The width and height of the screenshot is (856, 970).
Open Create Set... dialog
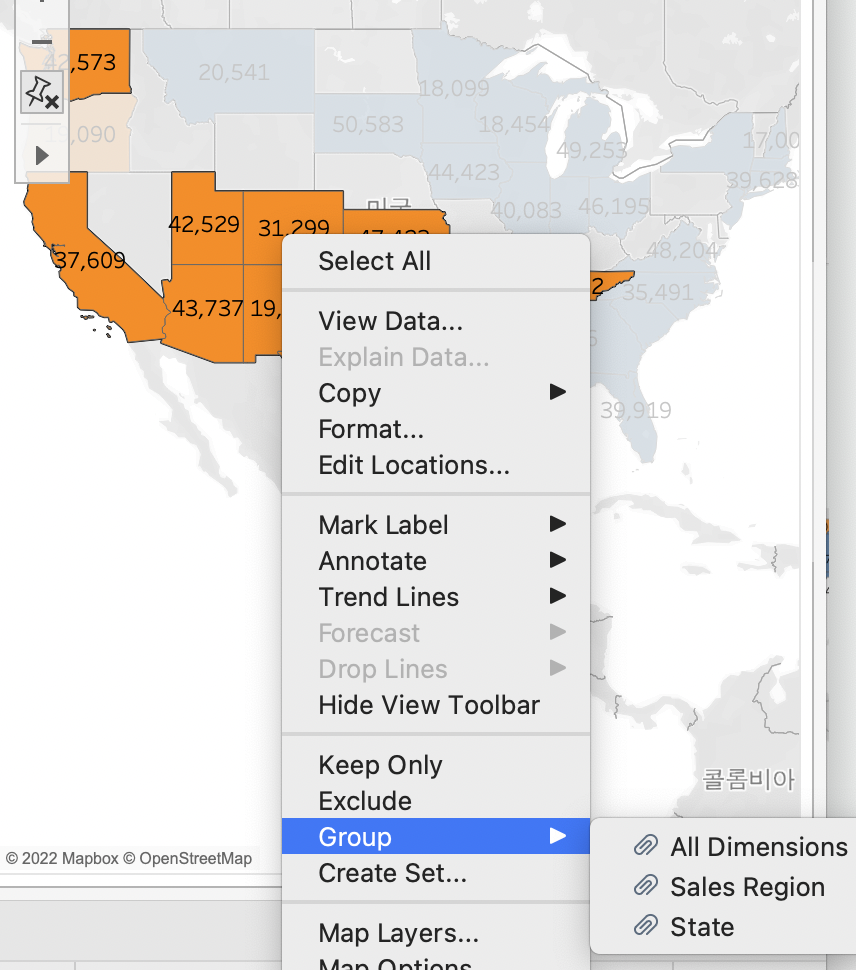click(393, 873)
